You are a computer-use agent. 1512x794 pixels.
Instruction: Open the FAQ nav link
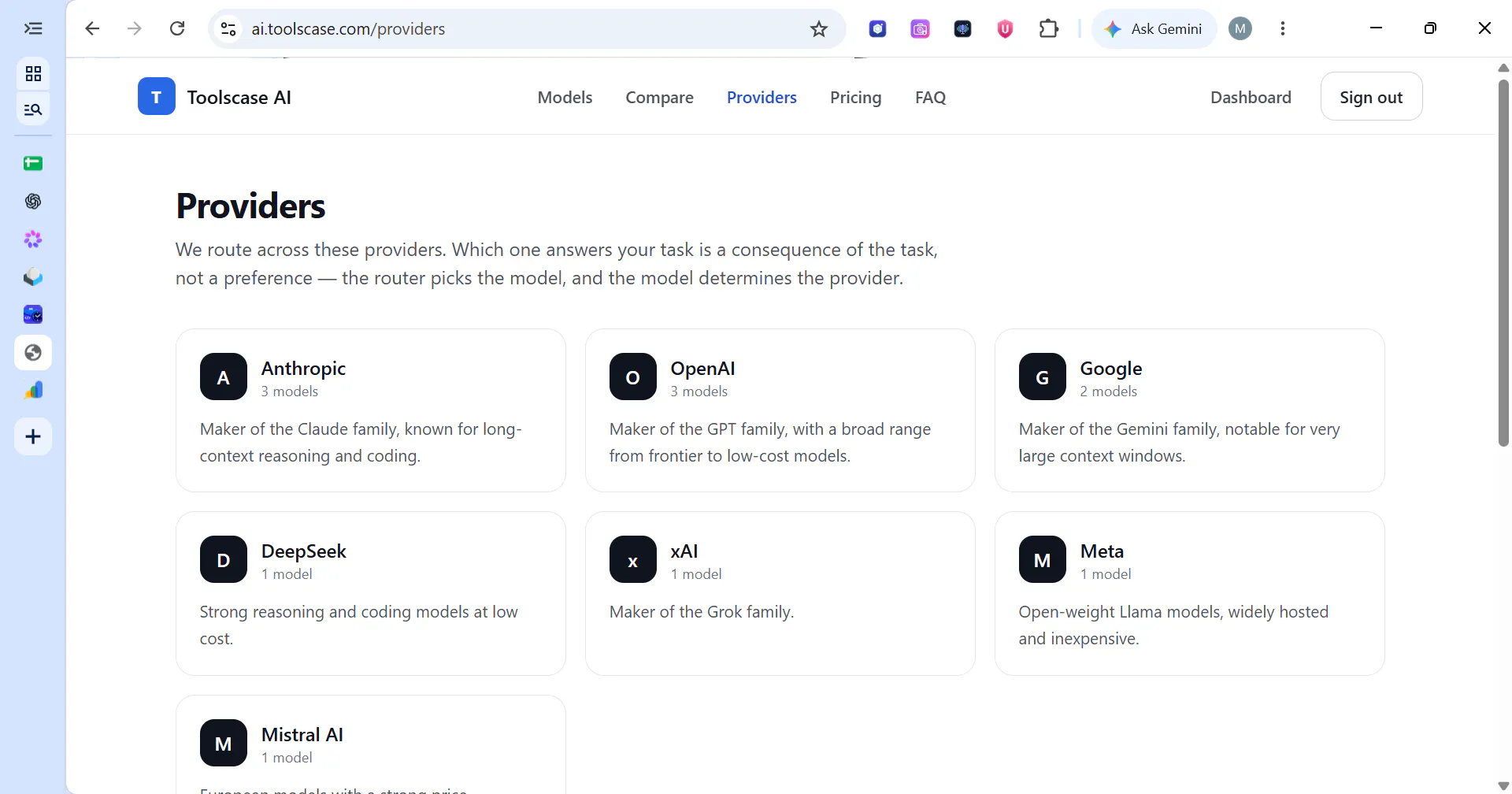[x=930, y=97]
